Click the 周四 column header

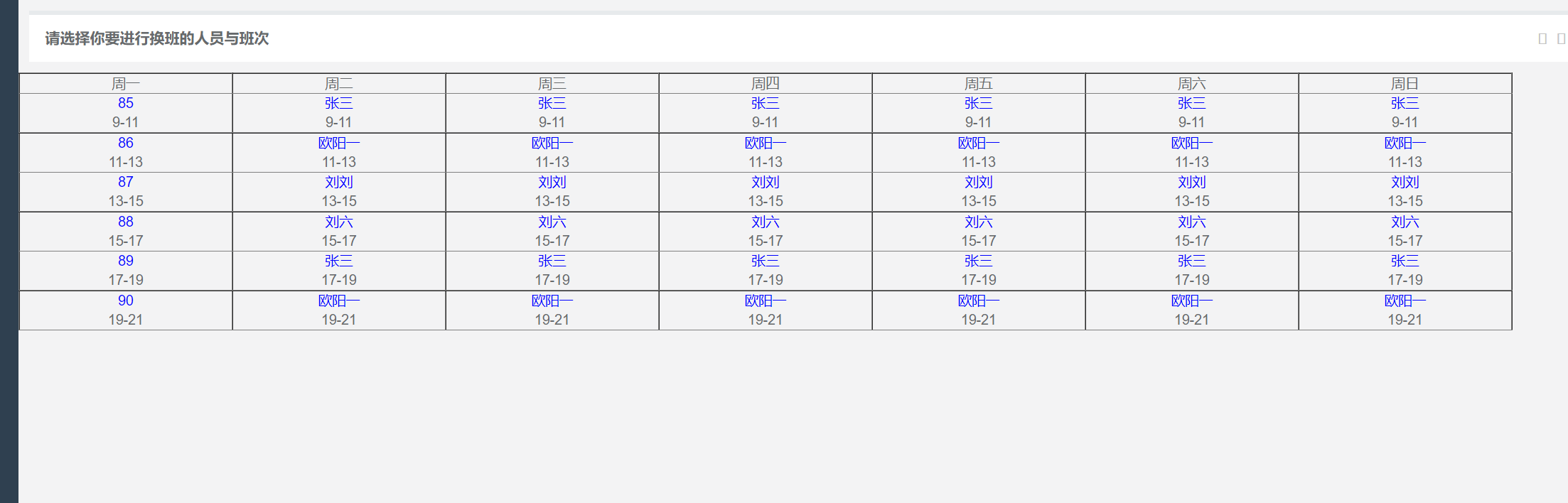coord(766,84)
